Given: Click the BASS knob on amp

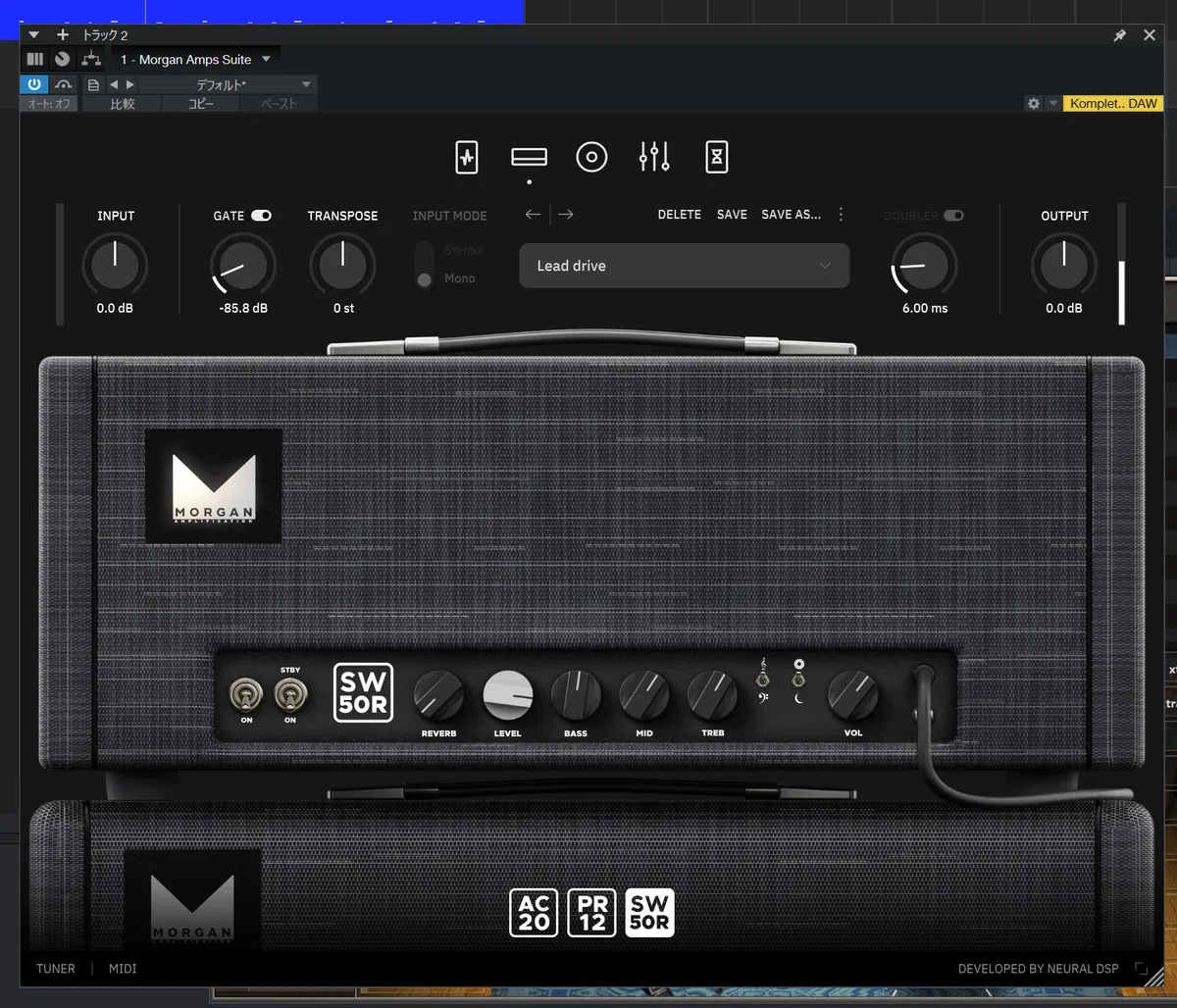Looking at the screenshot, I should click(576, 696).
